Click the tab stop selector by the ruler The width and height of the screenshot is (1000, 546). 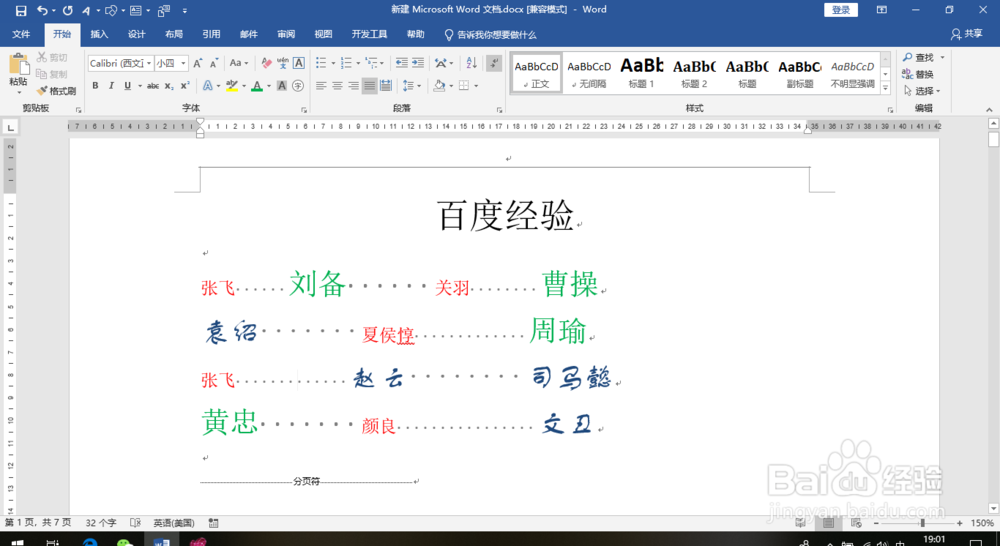coord(10,128)
